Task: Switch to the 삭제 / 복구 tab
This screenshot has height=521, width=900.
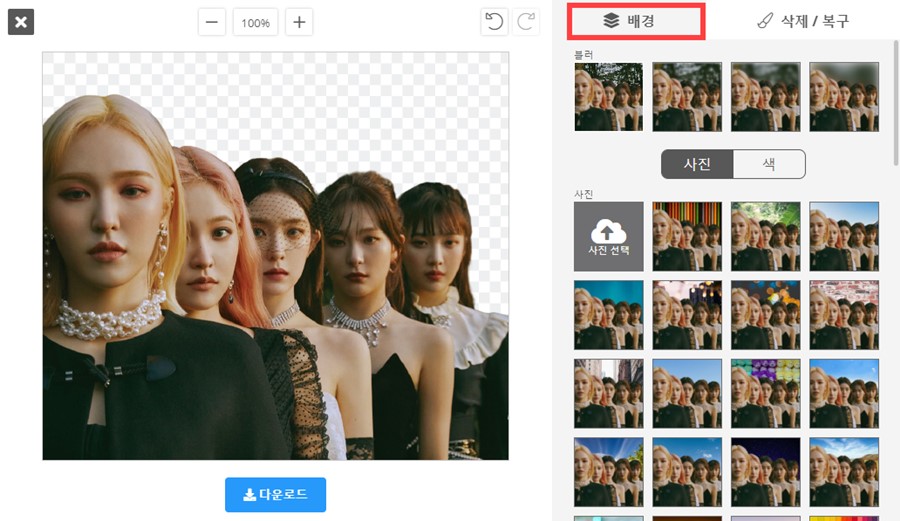Action: click(804, 21)
